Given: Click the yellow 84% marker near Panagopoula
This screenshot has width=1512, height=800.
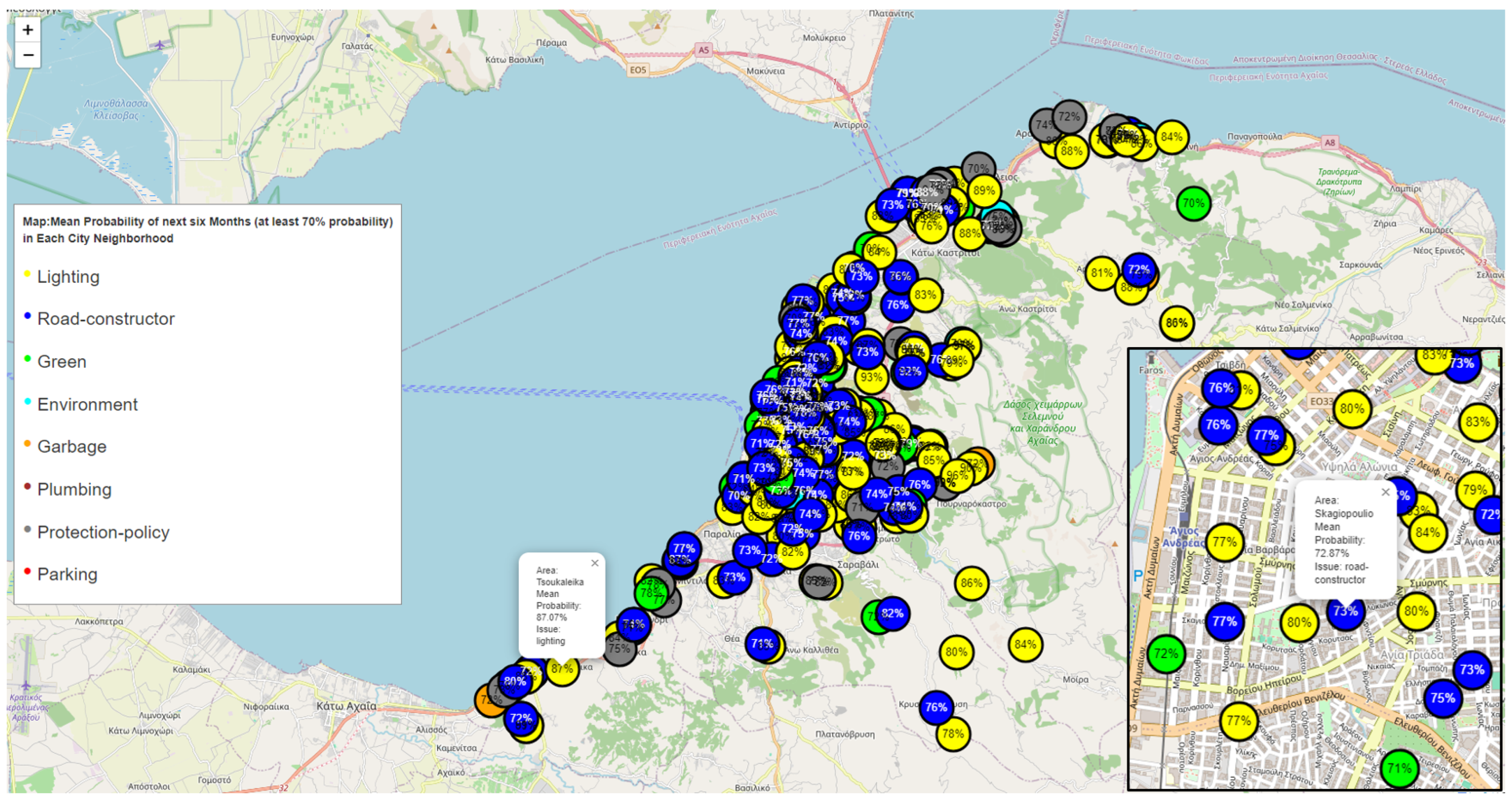Looking at the screenshot, I should pos(1172,137).
